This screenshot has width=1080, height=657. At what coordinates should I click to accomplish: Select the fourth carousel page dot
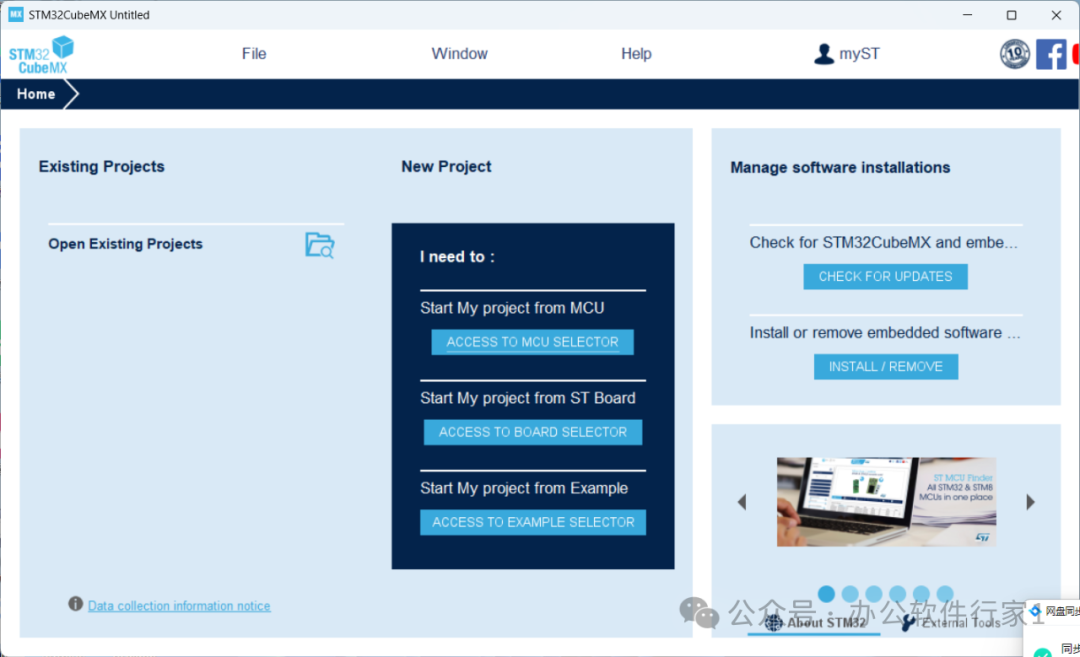[x=897, y=594]
